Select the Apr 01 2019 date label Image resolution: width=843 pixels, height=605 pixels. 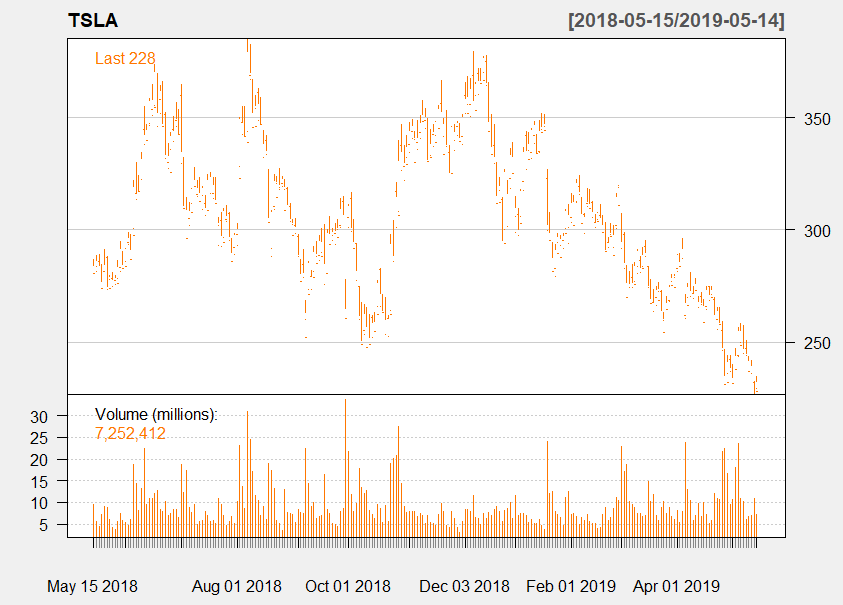pyautogui.click(x=678, y=586)
